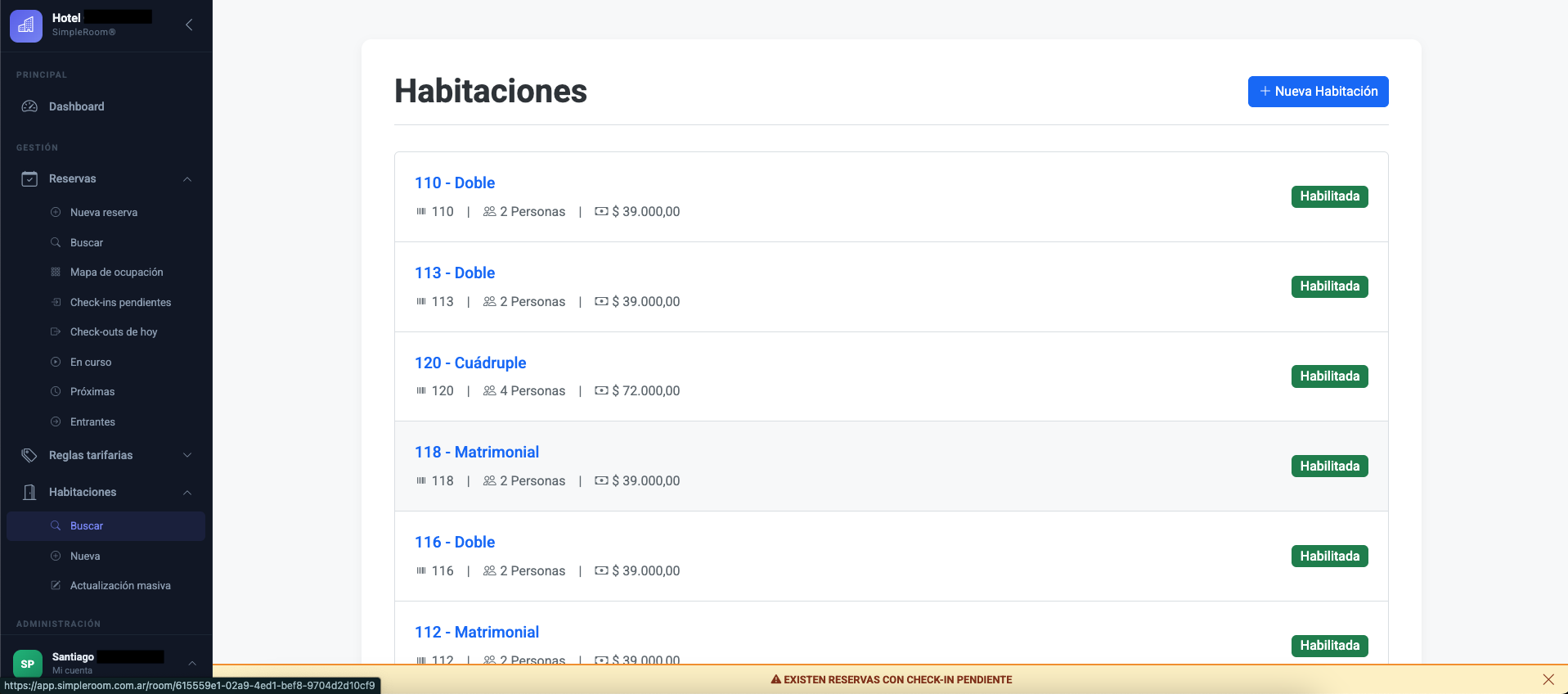The width and height of the screenshot is (1568, 694).
Task: Click the grid icon beside Mapa de ocupación
Action: (56, 272)
